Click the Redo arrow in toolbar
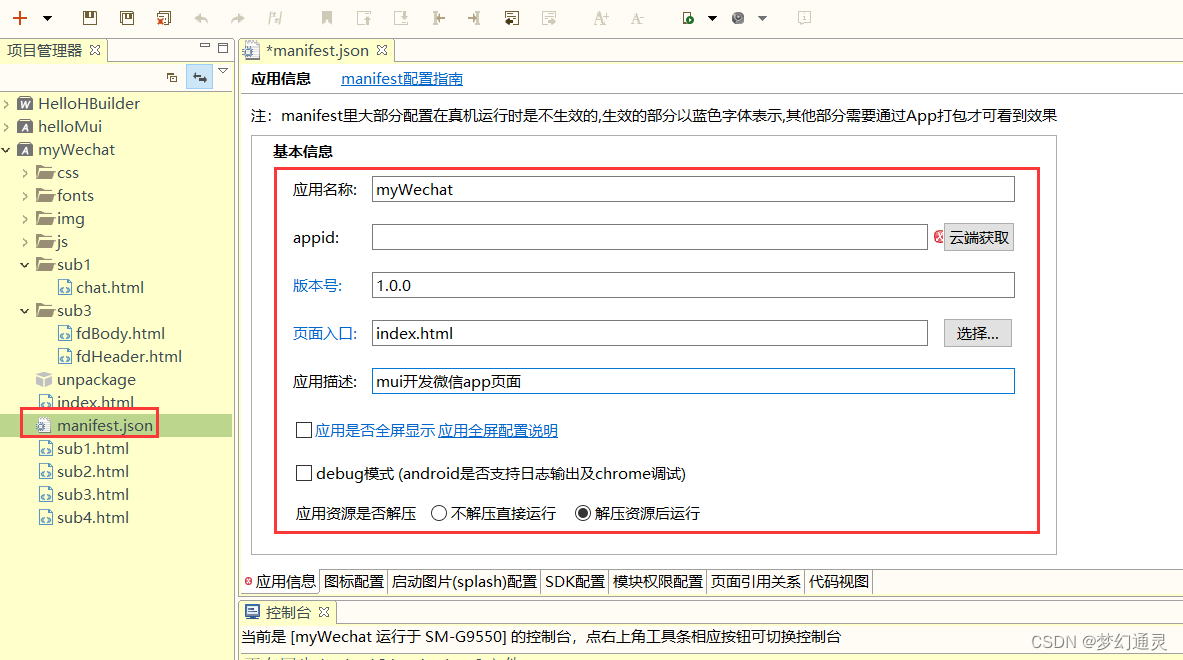This screenshot has width=1183, height=660. click(237, 17)
